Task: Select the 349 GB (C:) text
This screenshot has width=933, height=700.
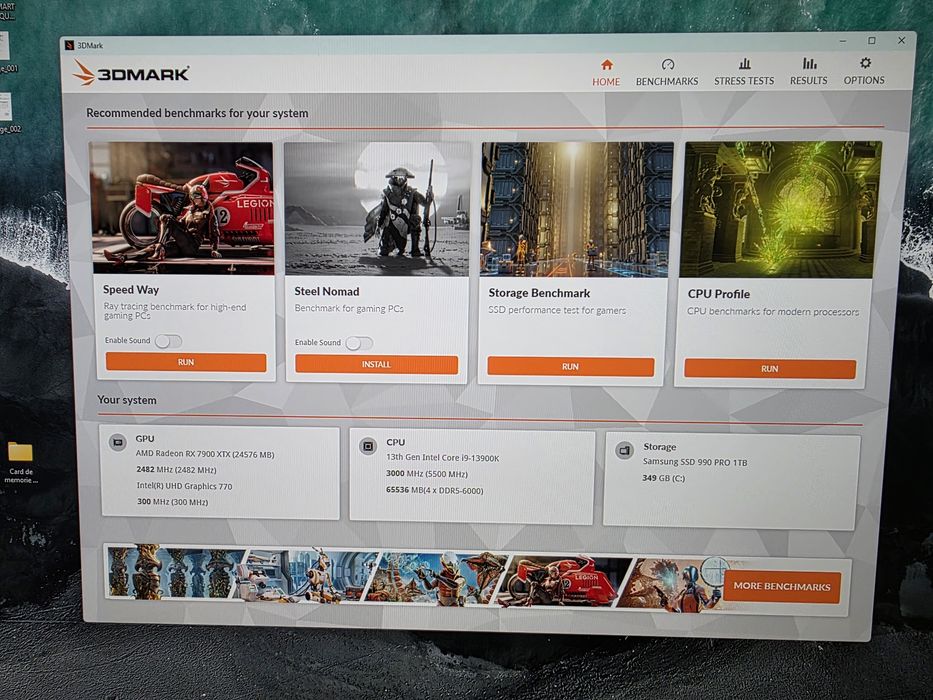Action: click(x=663, y=478)
